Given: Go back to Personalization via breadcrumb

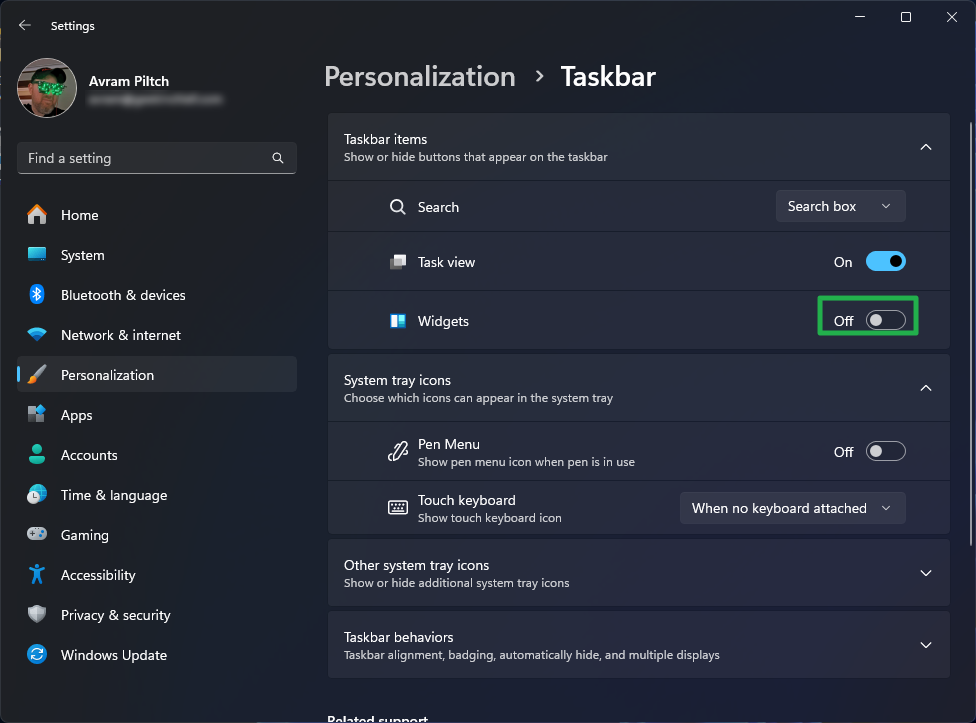Looking at the screenshot, I should (419, 76).
